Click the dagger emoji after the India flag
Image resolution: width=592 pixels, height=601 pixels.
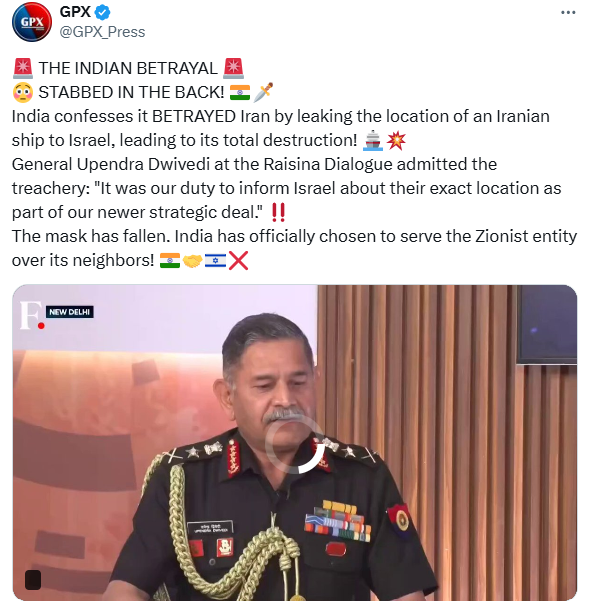263,92
